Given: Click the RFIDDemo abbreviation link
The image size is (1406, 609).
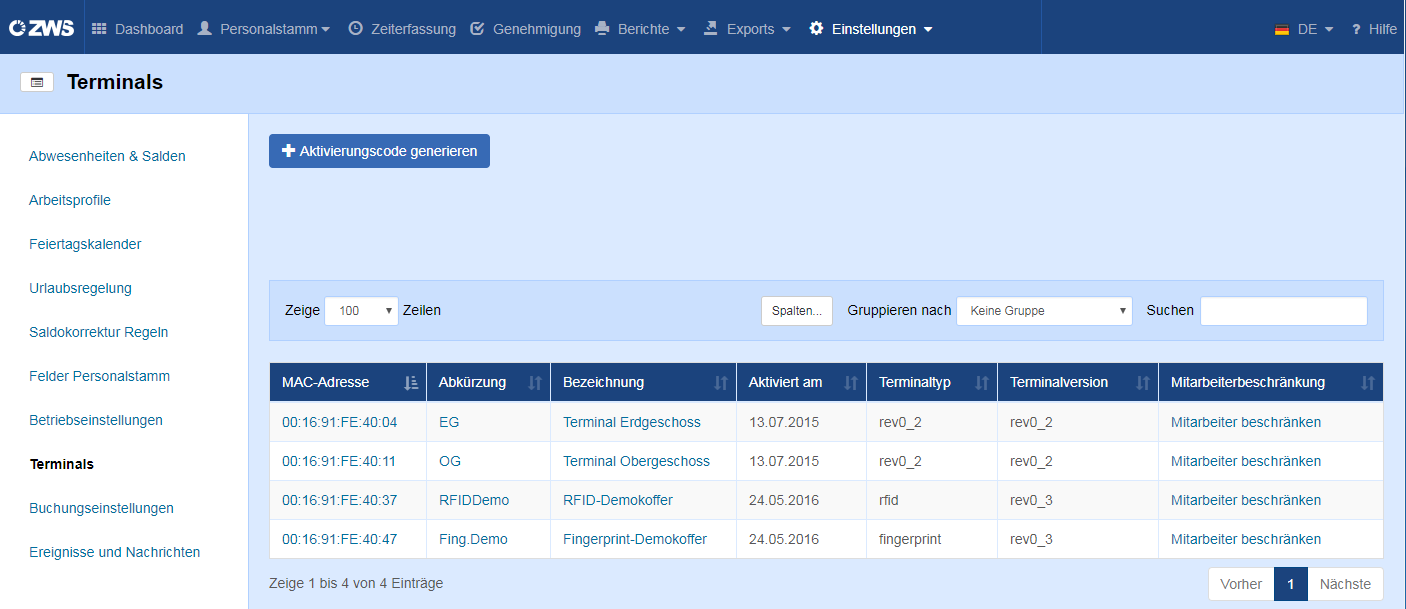Looking at the screenshot, I should [x=474, y=500].
